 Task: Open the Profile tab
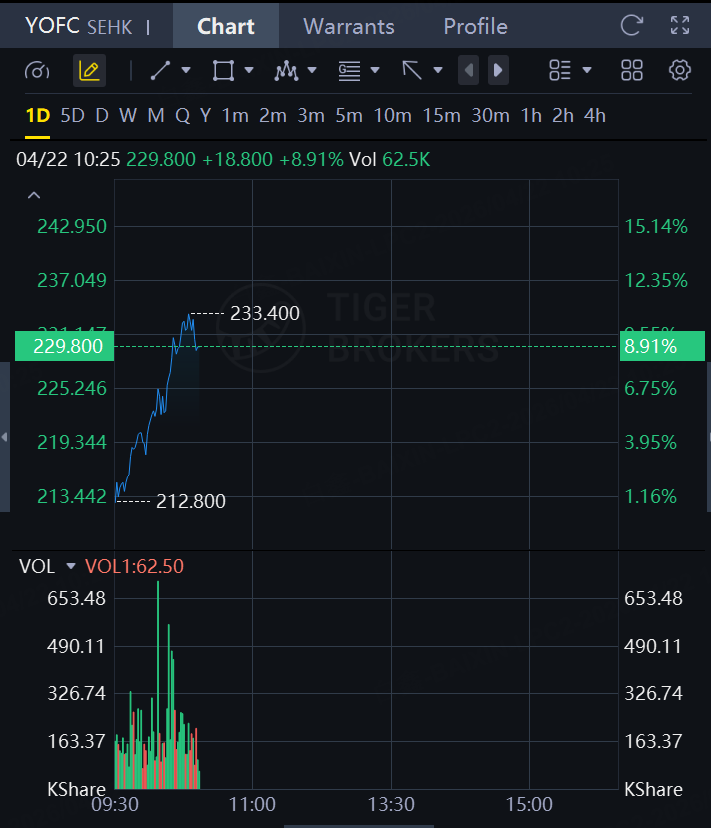475,26
